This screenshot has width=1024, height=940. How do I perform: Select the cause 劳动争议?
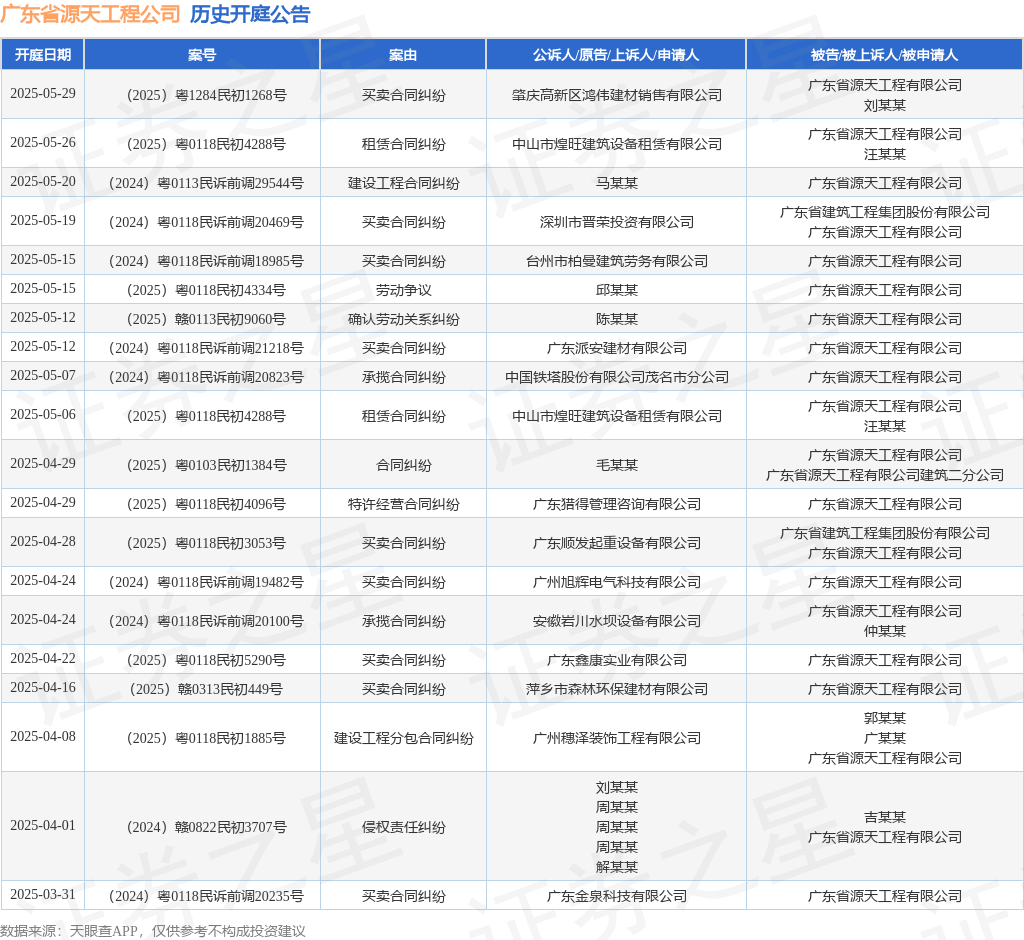click(404, 291)
